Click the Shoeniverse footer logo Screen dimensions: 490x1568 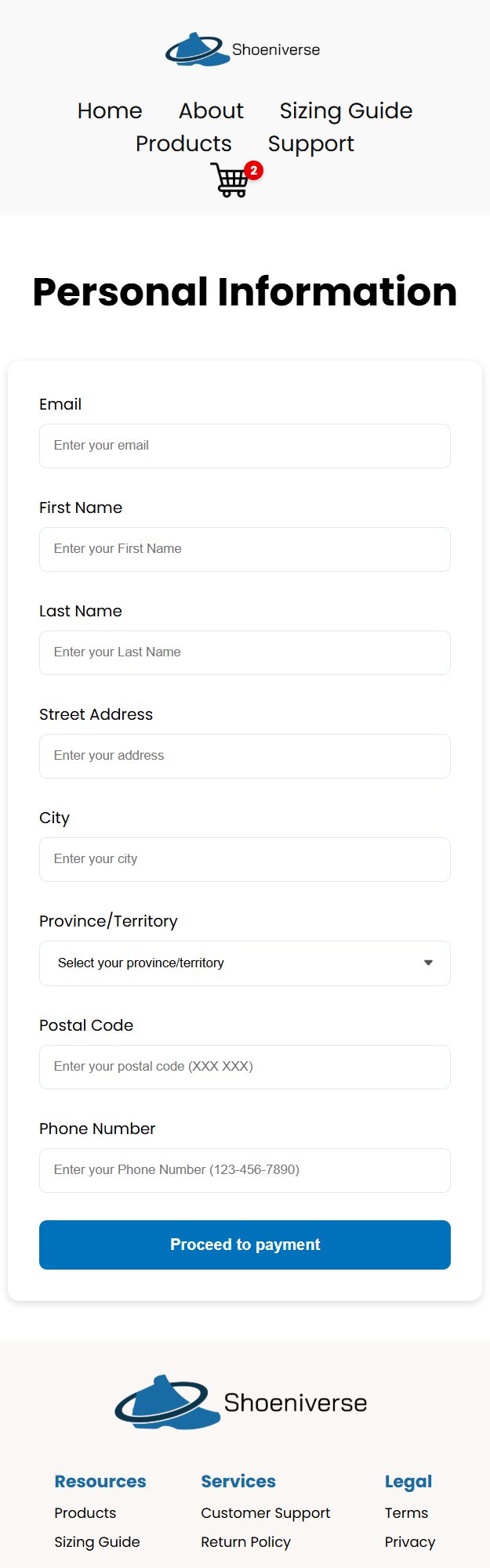(x=241, y=1402)
